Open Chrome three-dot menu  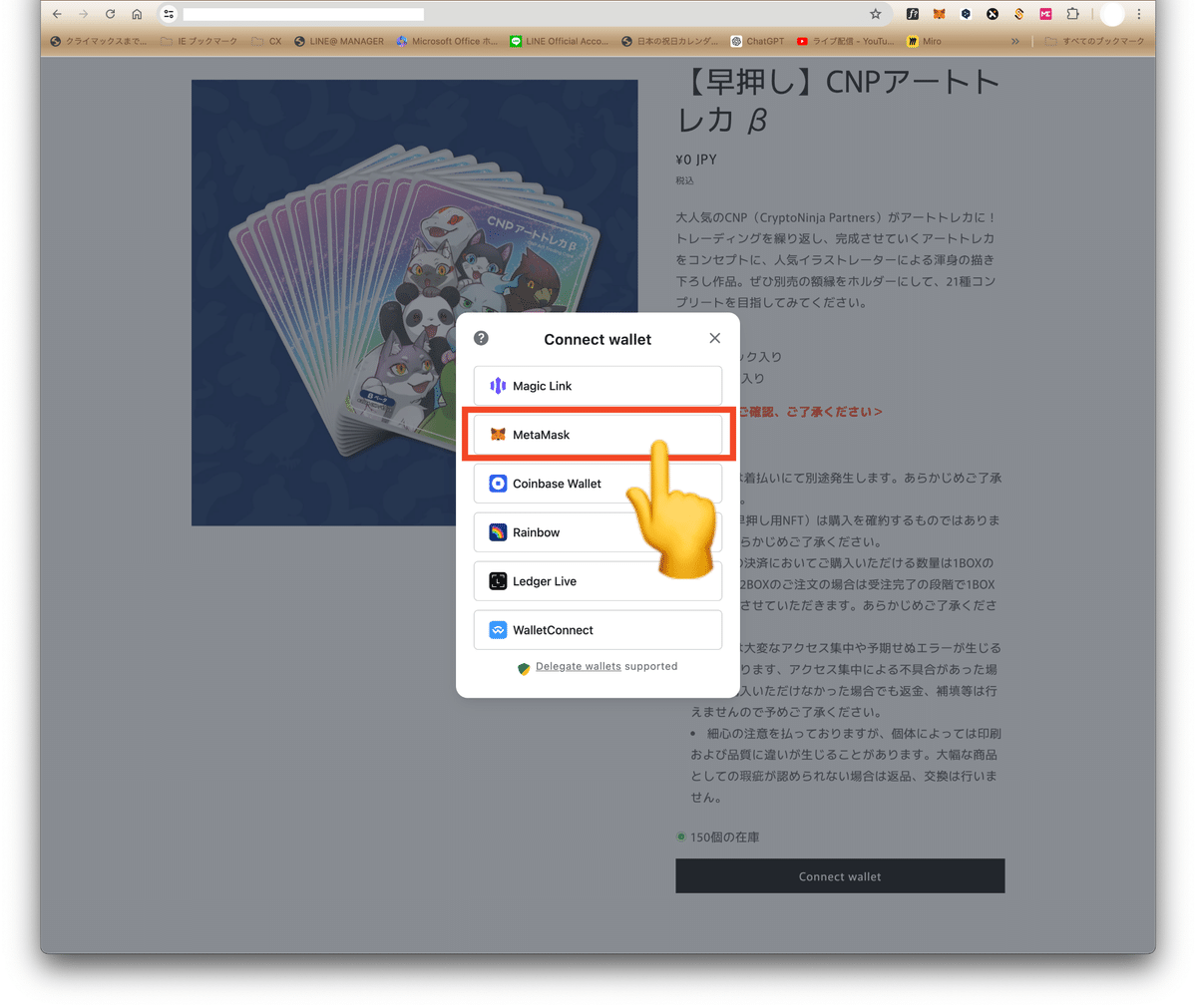tap(1139, 14)
